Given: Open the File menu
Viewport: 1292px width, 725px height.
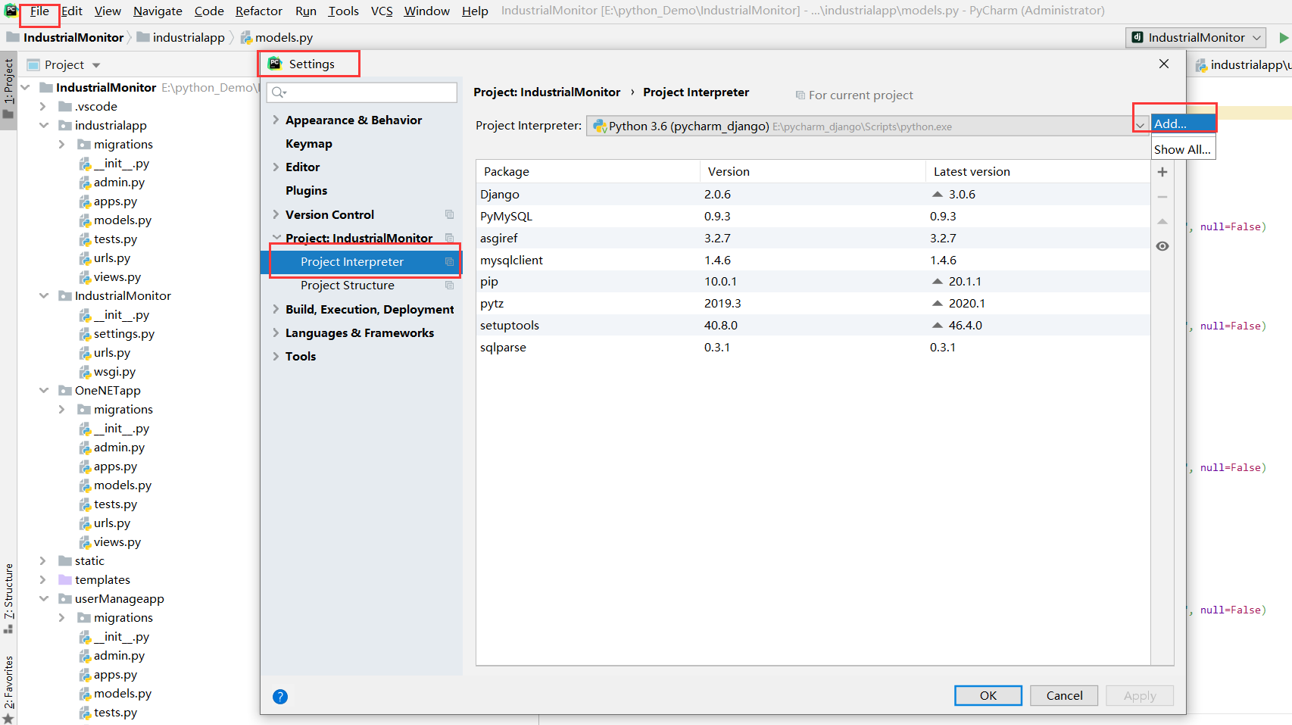Looking at the screenshot, I should pos(39,11).
